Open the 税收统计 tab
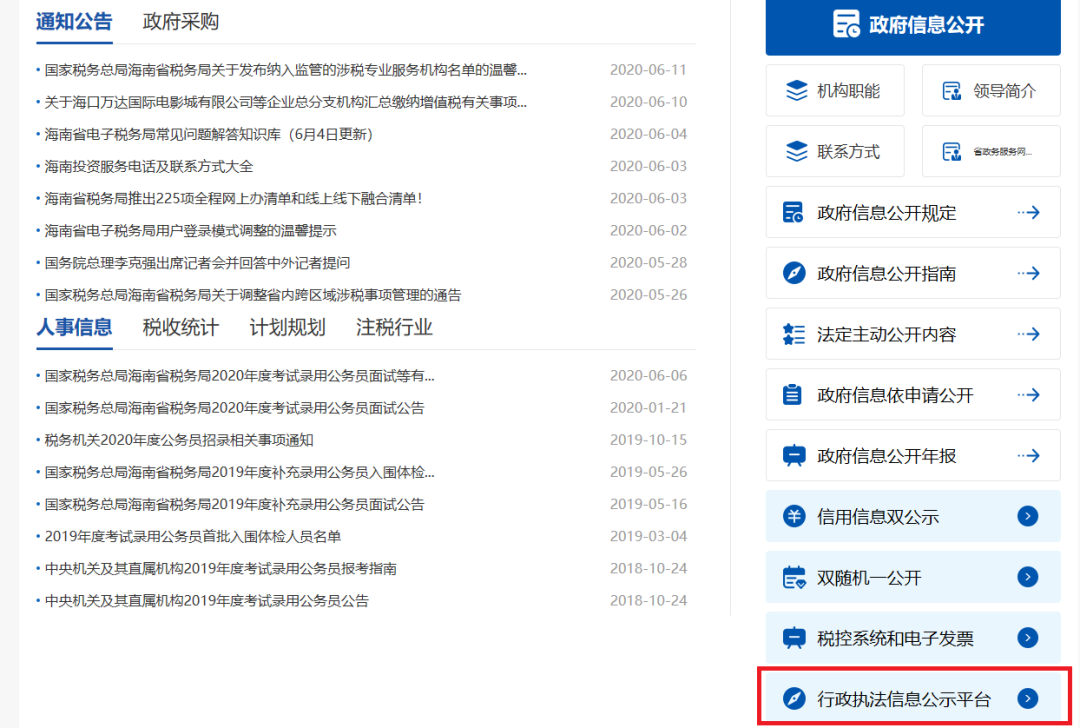The width and height of the screenshot is (1080, 728). tap(180, 327)
